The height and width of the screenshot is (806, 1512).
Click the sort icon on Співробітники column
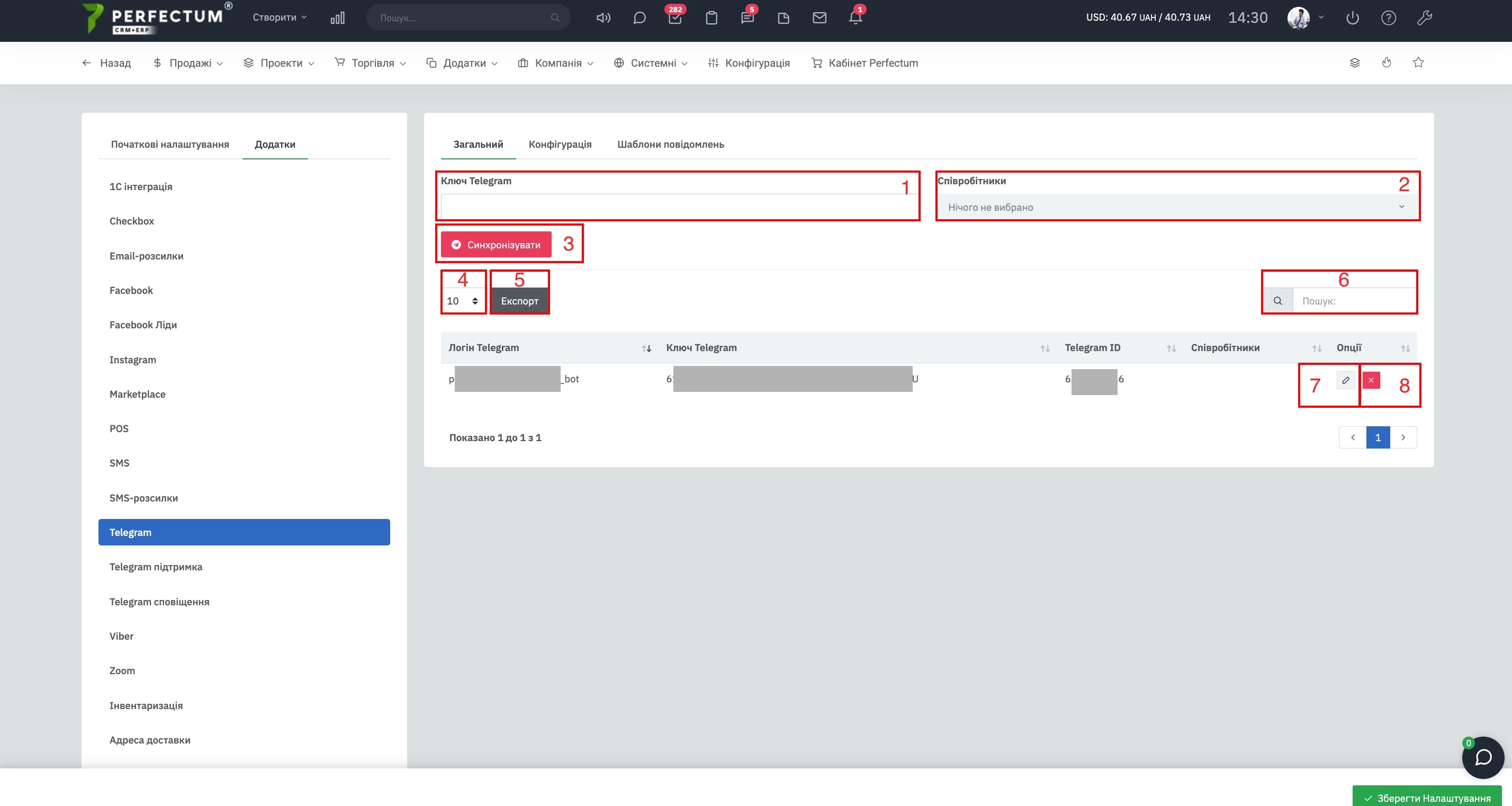1318,347
